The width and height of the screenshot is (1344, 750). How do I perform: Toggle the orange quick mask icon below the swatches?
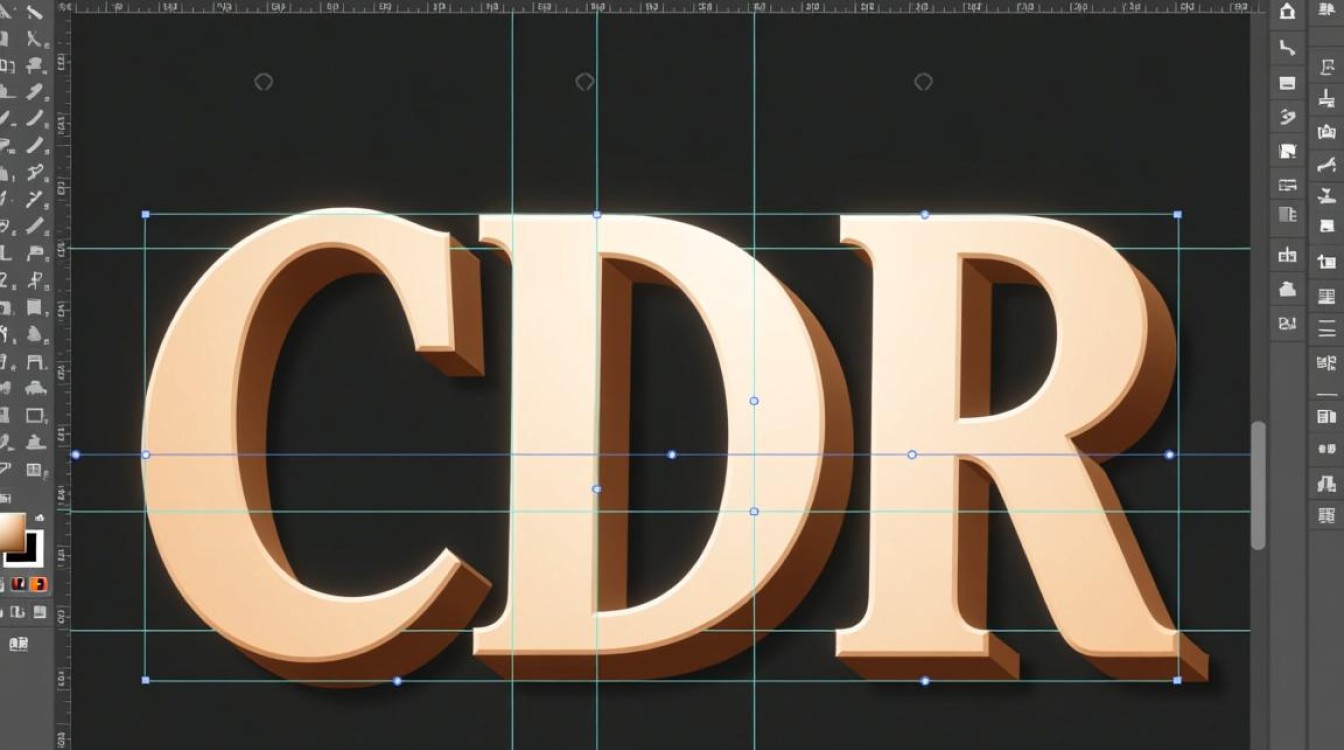[38, 583]
